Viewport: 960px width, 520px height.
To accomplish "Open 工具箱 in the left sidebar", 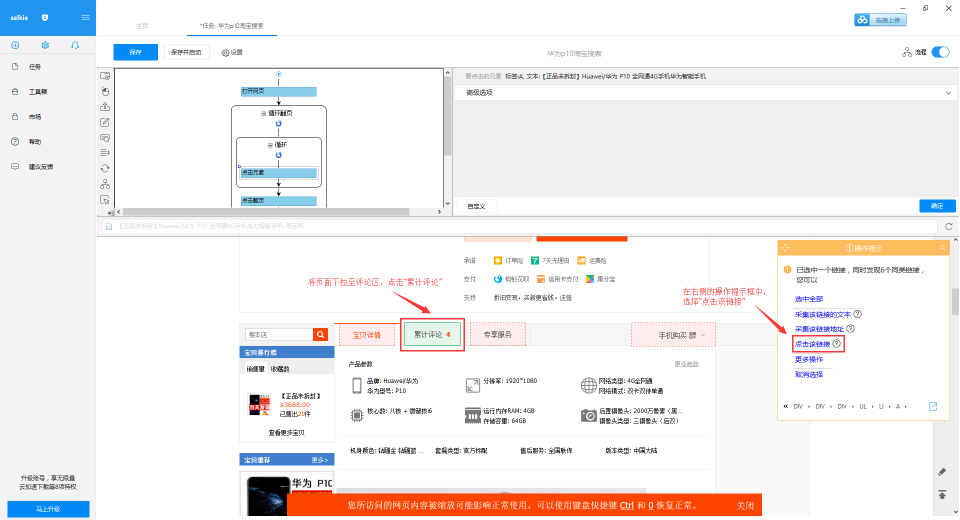I will pos(37,92).
